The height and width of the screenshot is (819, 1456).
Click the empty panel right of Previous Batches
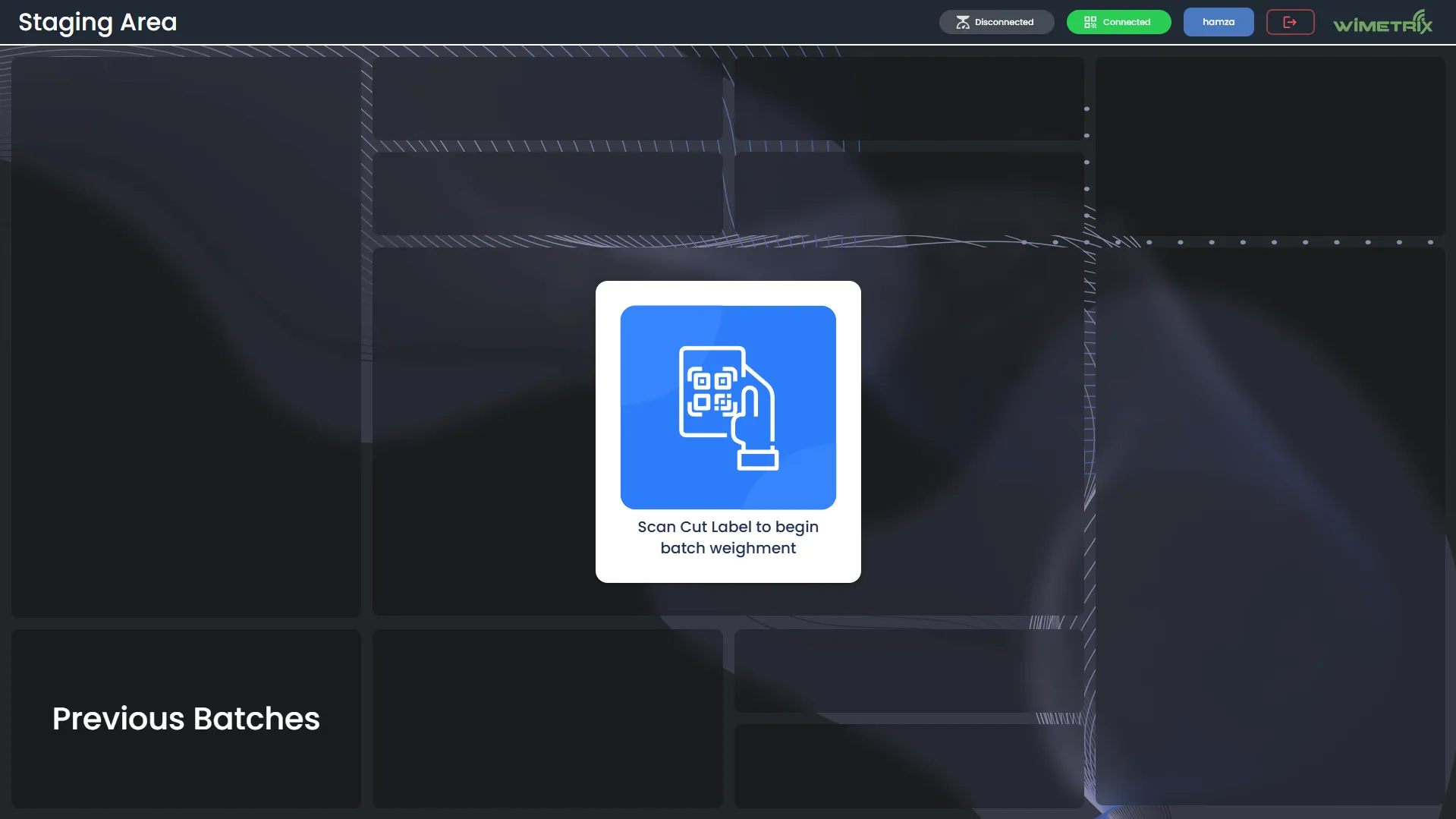coord(547,718)
